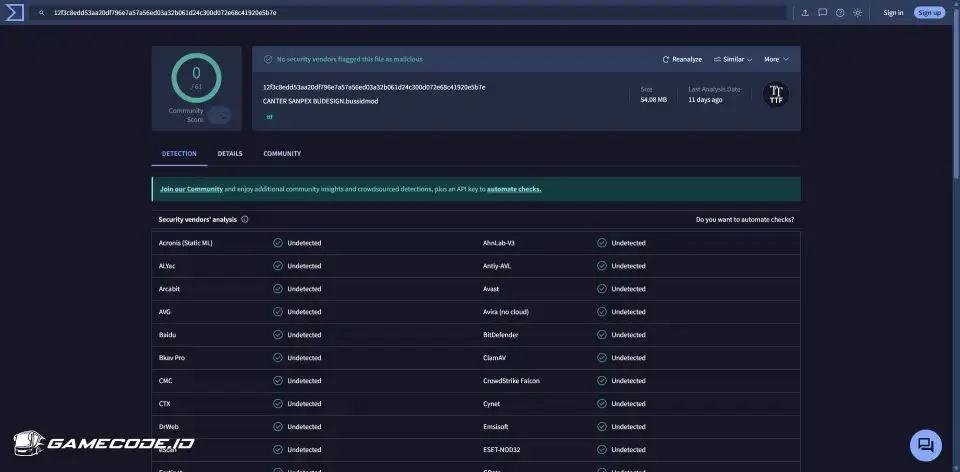This screenshot has width=960, height=472.
Task: Switch to the Details tab
Action: [230, 154]
